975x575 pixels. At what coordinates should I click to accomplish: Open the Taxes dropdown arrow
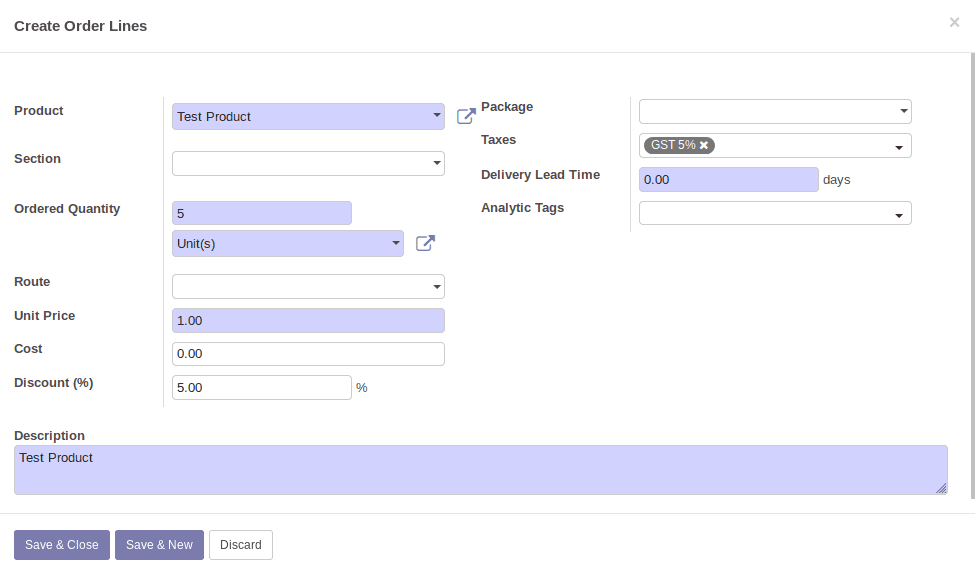click(898, 147)
